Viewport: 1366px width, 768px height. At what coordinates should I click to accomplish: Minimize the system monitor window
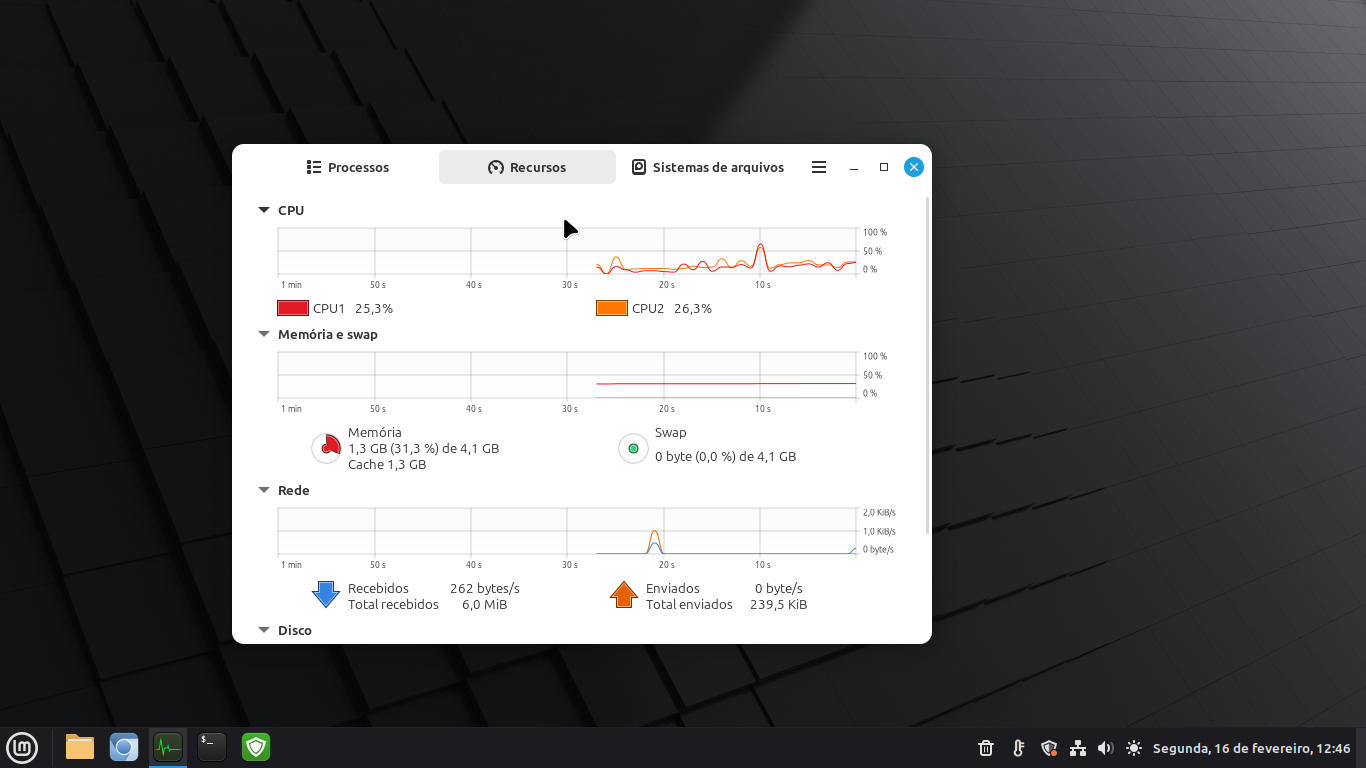(854, 167)
